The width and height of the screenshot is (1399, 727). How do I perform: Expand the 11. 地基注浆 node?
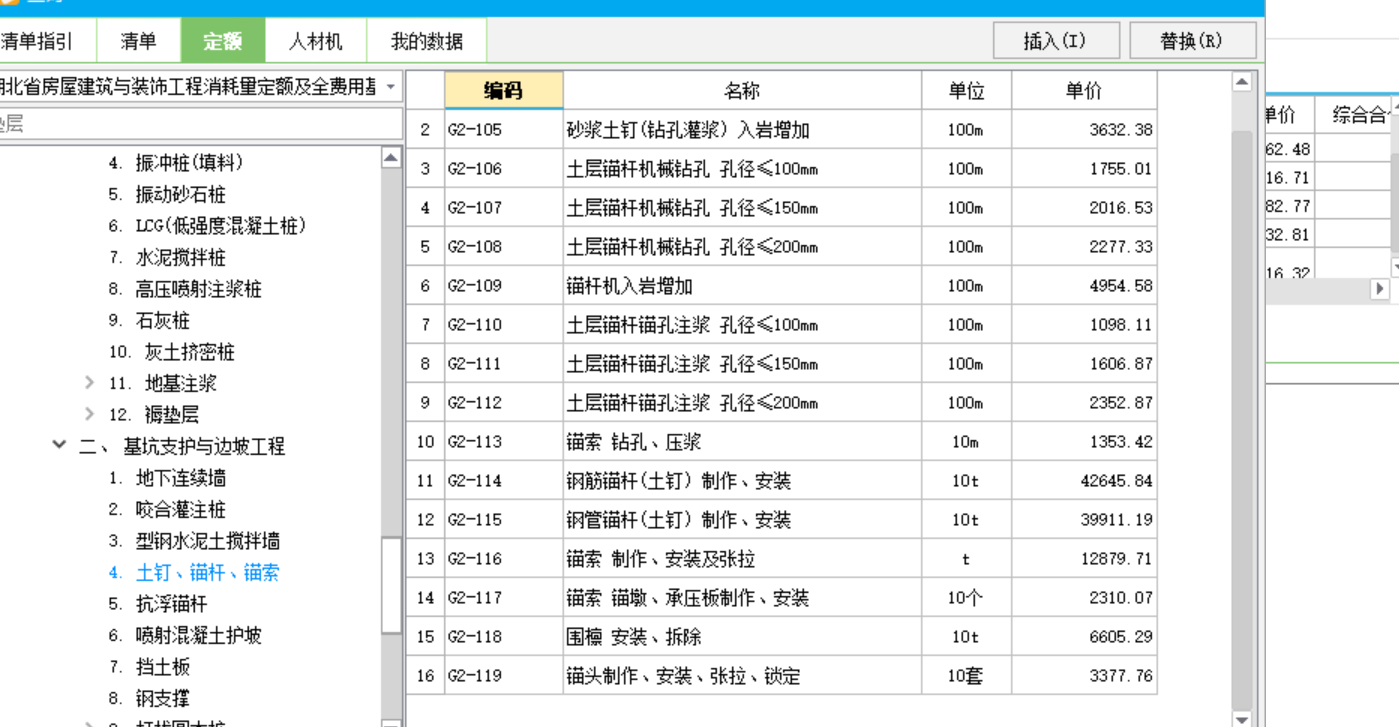89,383
